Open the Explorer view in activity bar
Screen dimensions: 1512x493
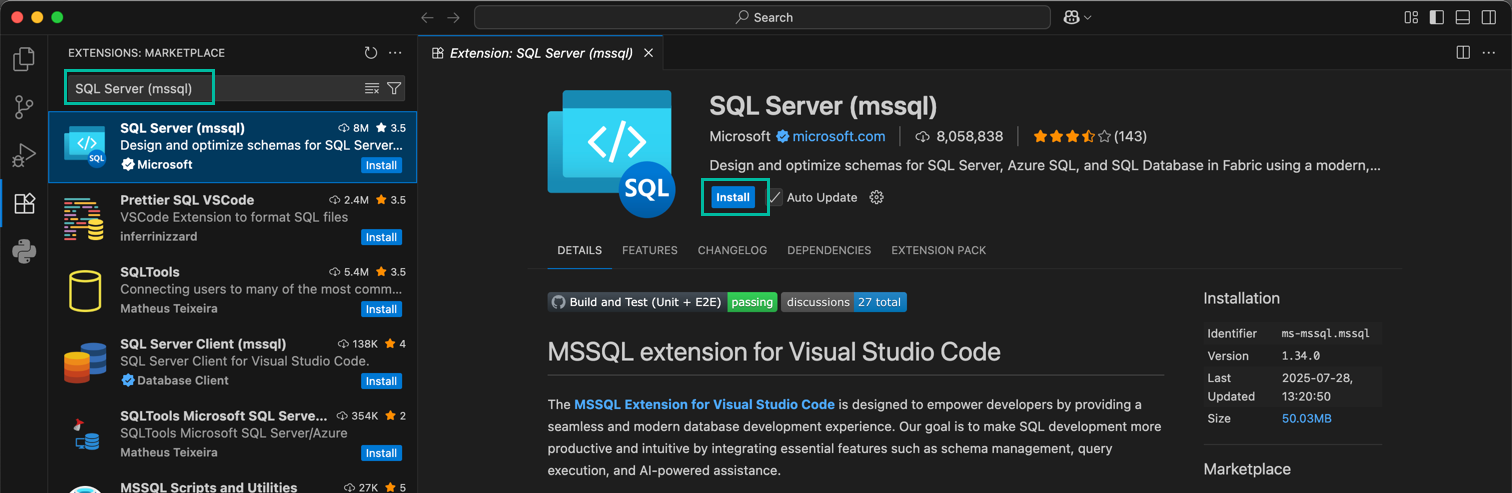tap(24, 59)
